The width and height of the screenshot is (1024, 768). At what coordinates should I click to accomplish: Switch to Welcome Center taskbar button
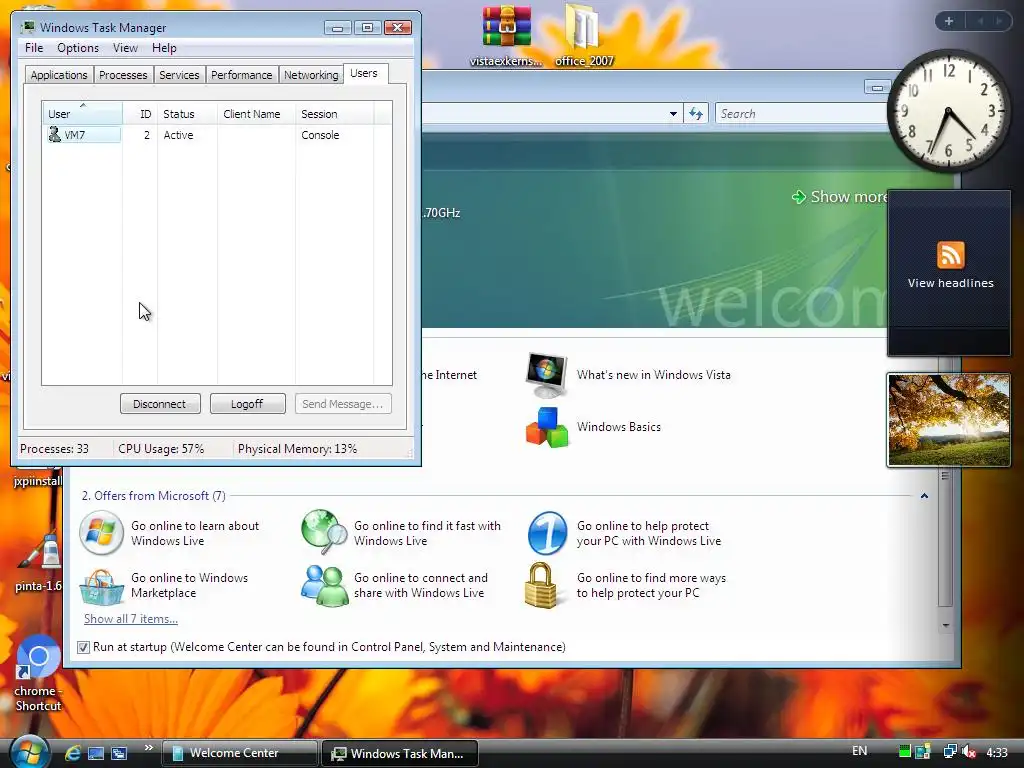[240, 753]
